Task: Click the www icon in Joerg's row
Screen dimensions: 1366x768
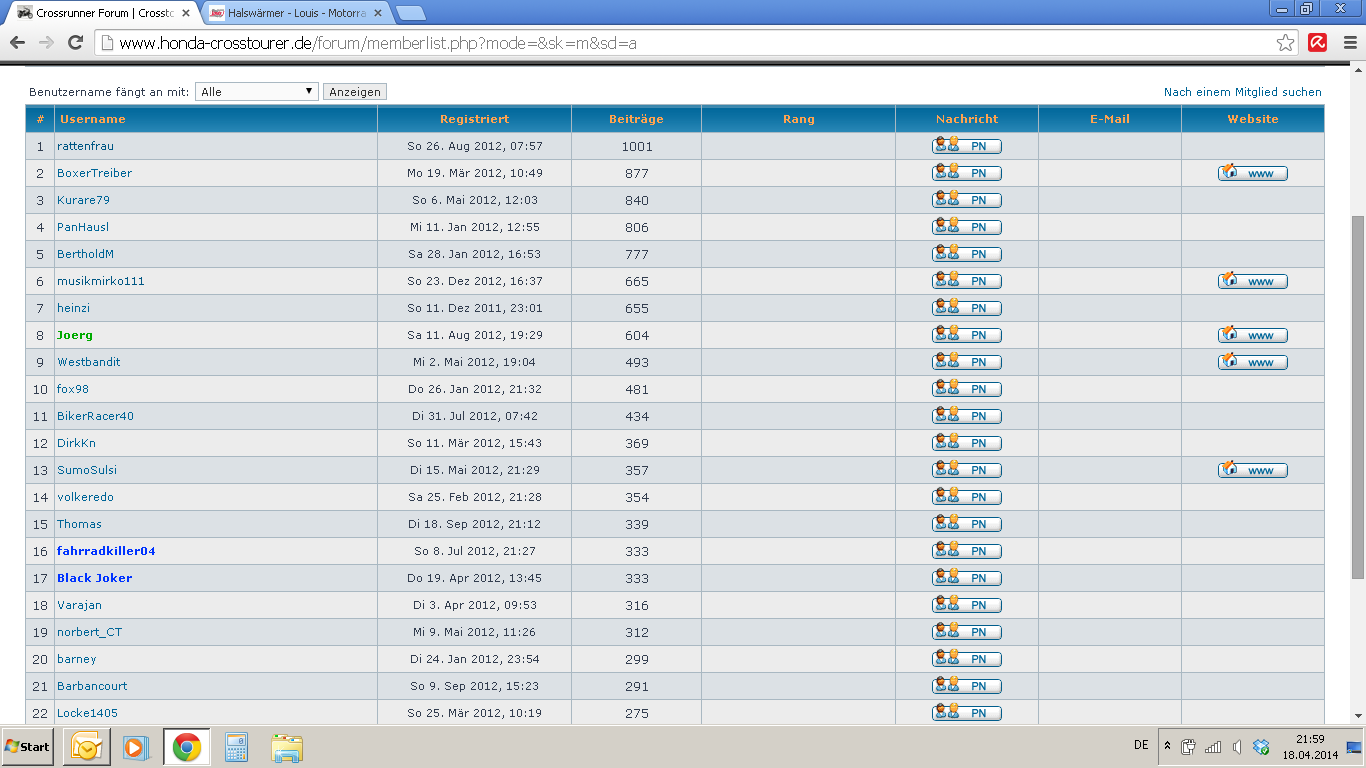Action: (1252, 336)
